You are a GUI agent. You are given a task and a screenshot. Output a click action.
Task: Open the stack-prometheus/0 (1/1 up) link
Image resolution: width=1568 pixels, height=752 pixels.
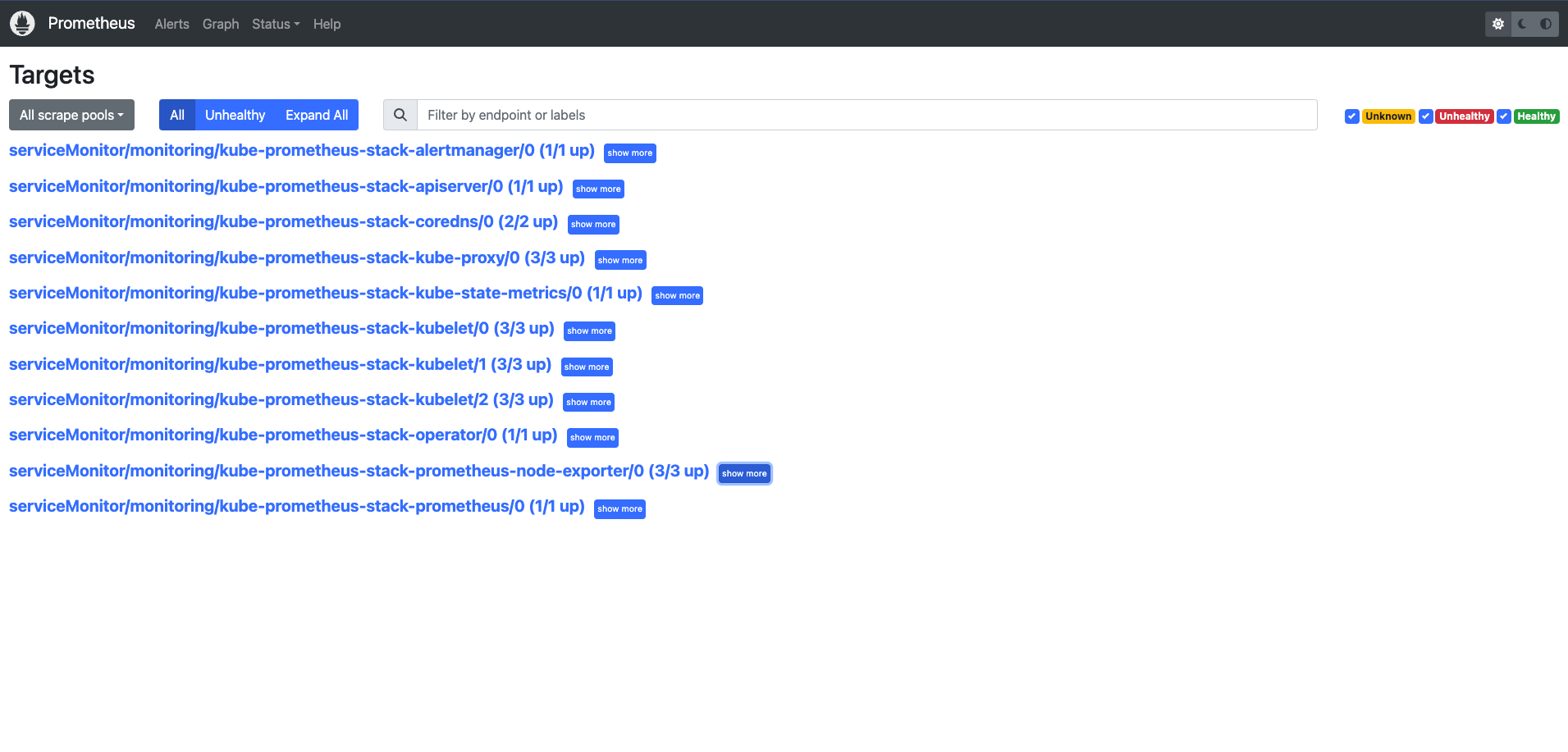point(297,507)
